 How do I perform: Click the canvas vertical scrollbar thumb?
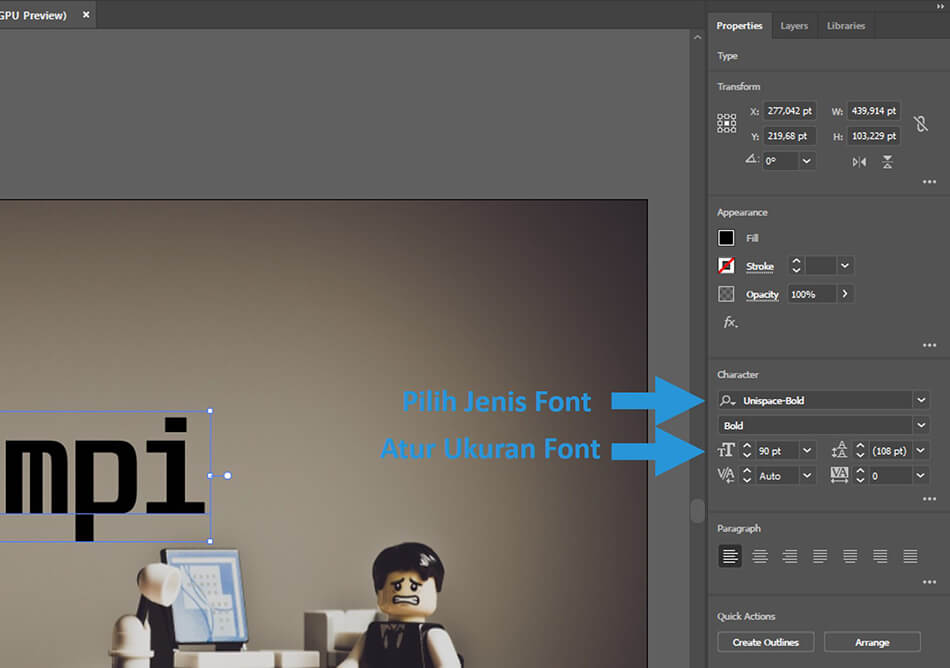click(x=697, y=511)
